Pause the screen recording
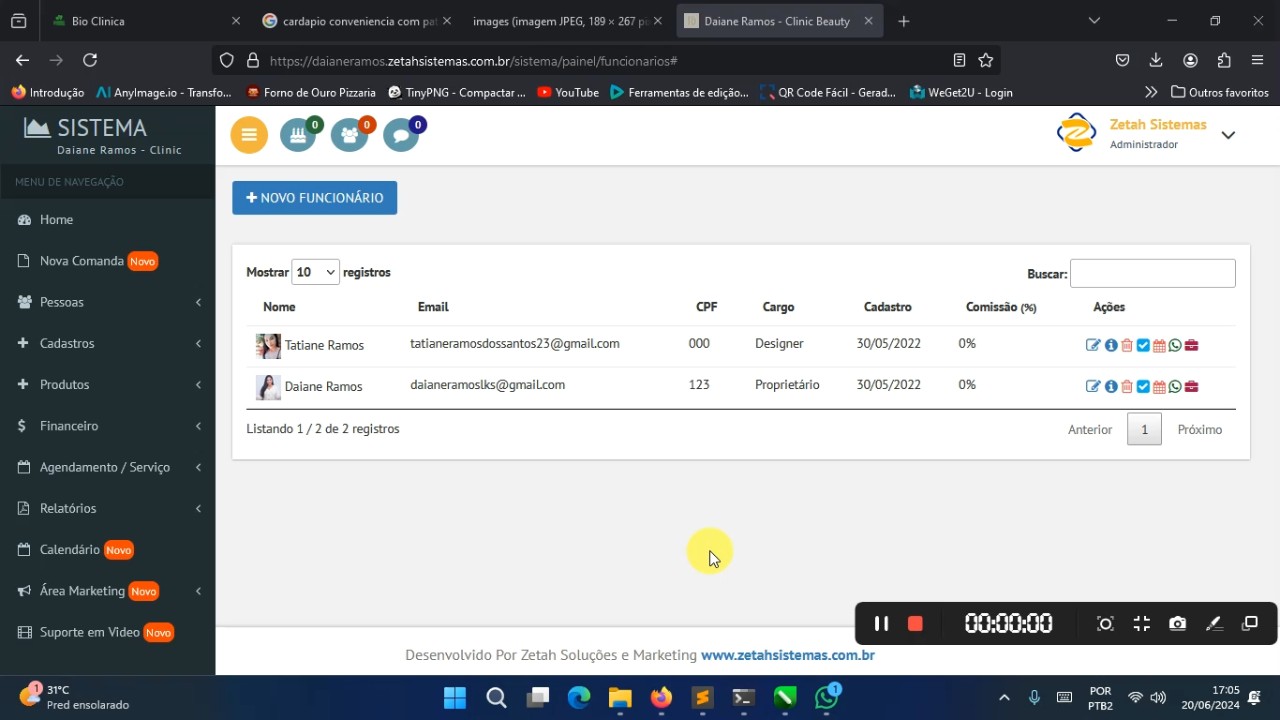This screenshot has width=1280, height=720. [x=881, y=624]
